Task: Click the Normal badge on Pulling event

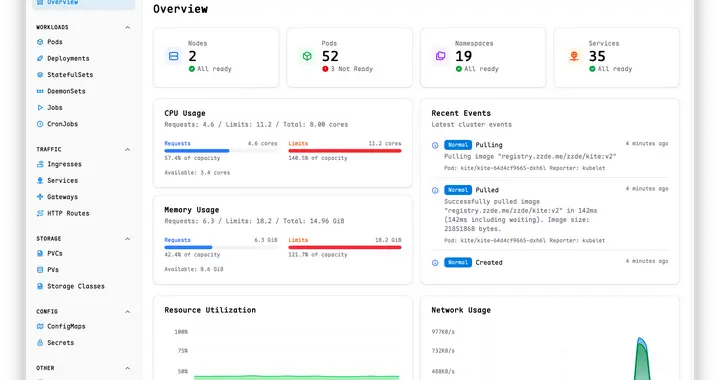Action: tap(458, 145)
